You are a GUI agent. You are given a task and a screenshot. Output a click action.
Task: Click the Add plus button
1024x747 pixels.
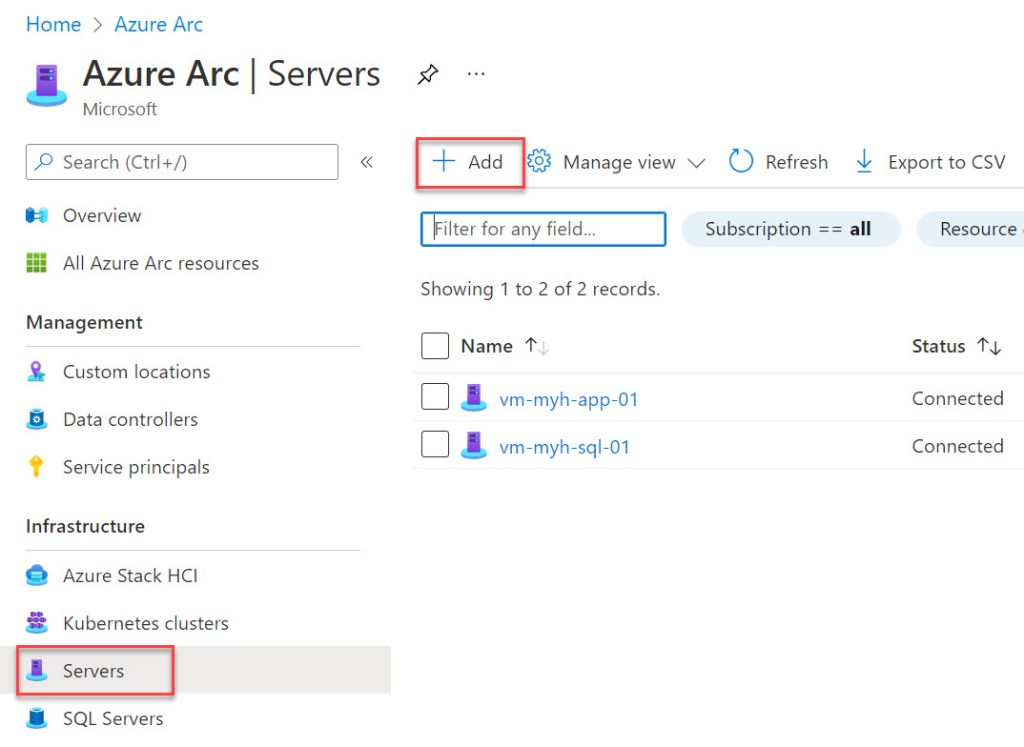(x=468, y=162)
